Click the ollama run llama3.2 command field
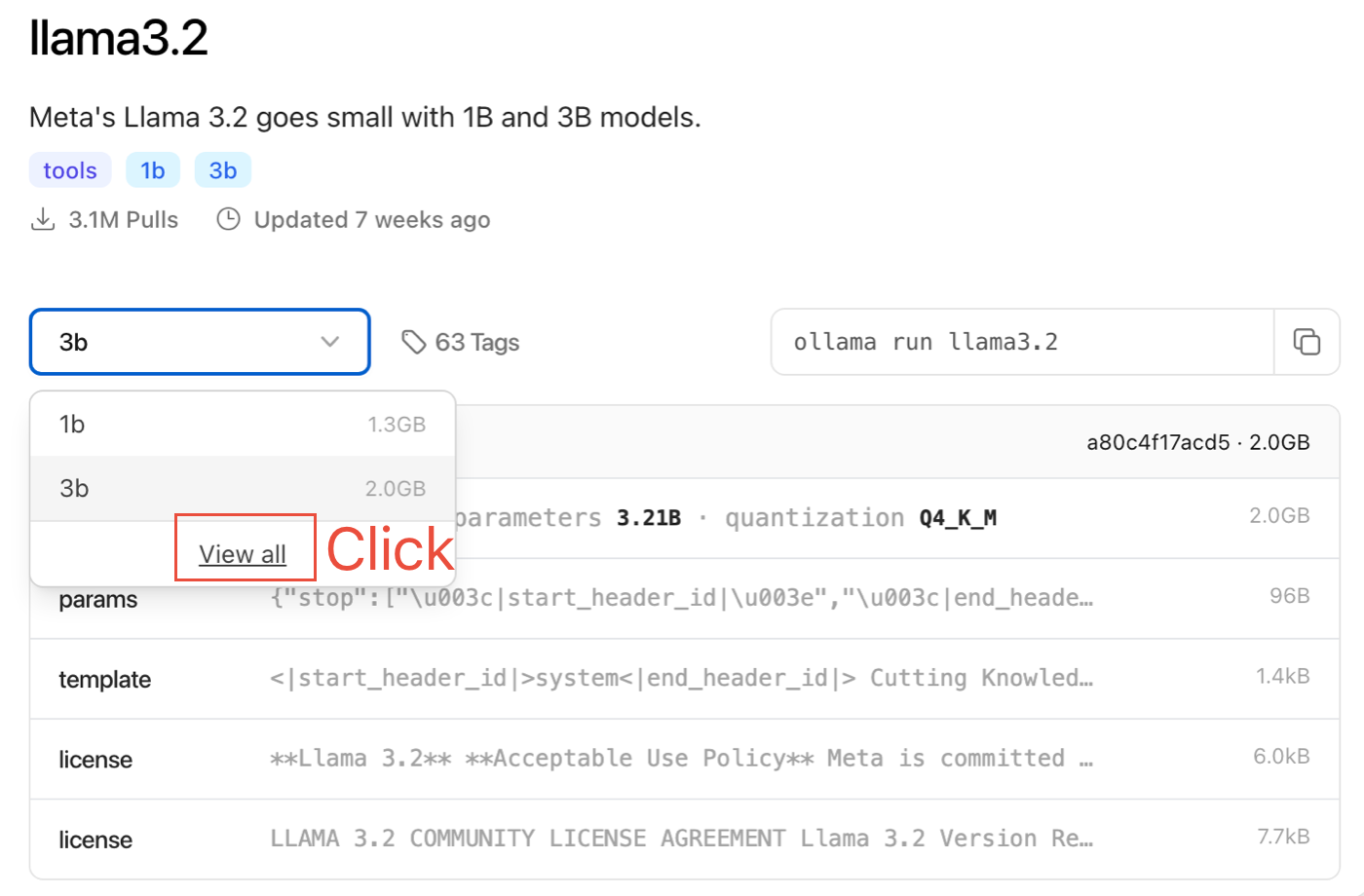The height and width of the screenshot is (896, 1364). click(x=1022, y=342)
